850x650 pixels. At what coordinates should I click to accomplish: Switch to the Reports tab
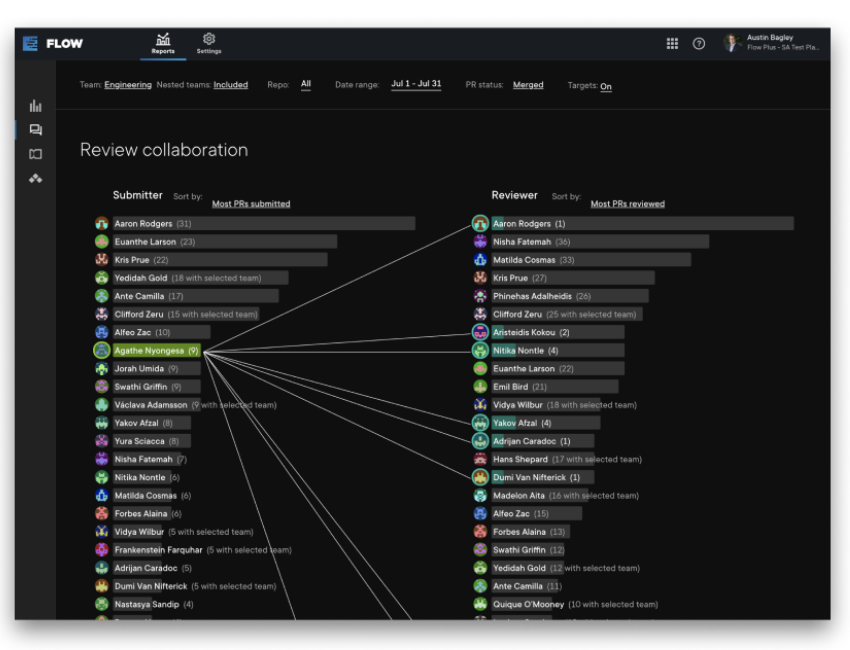click(163, 43)
